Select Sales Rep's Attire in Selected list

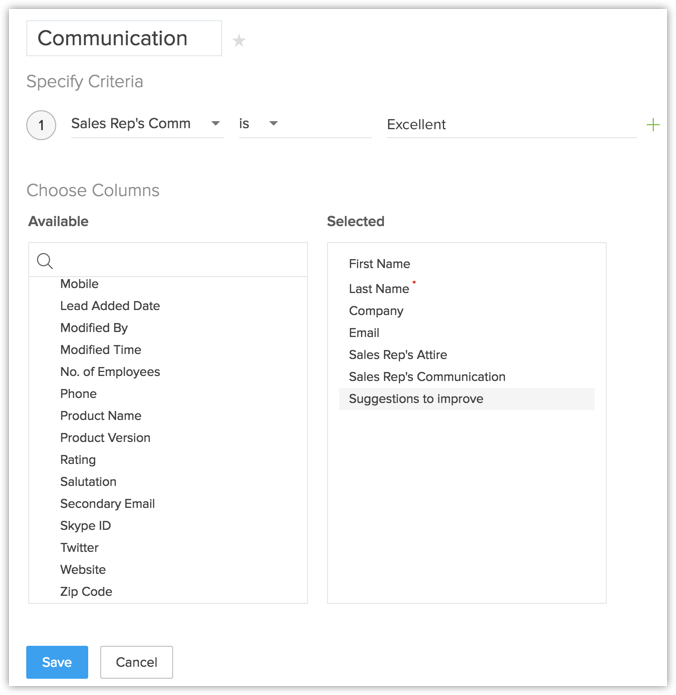398,355
